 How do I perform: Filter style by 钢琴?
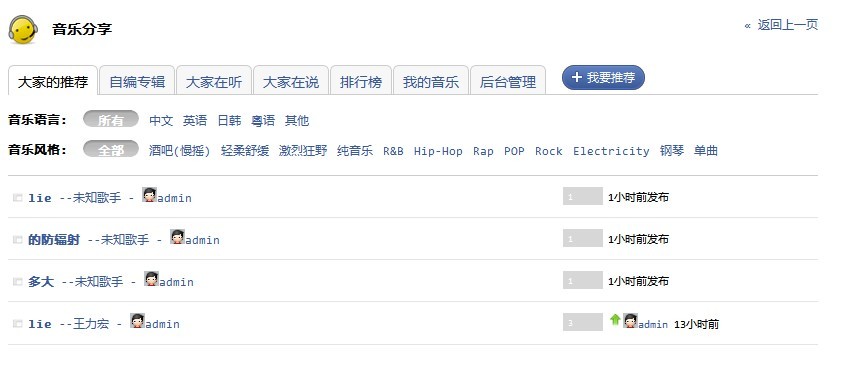[x=672, y=151]
